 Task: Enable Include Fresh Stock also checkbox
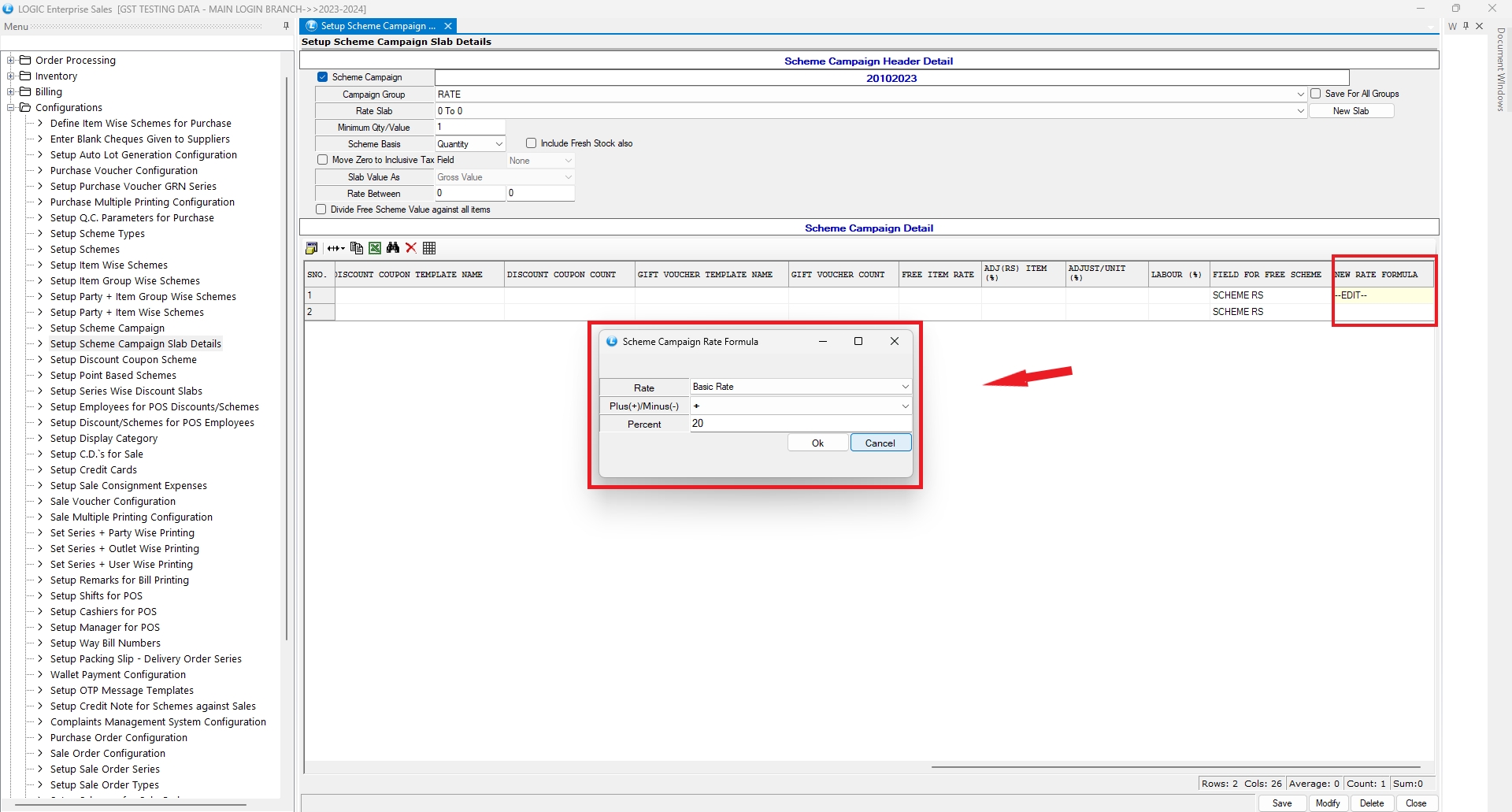532,143
